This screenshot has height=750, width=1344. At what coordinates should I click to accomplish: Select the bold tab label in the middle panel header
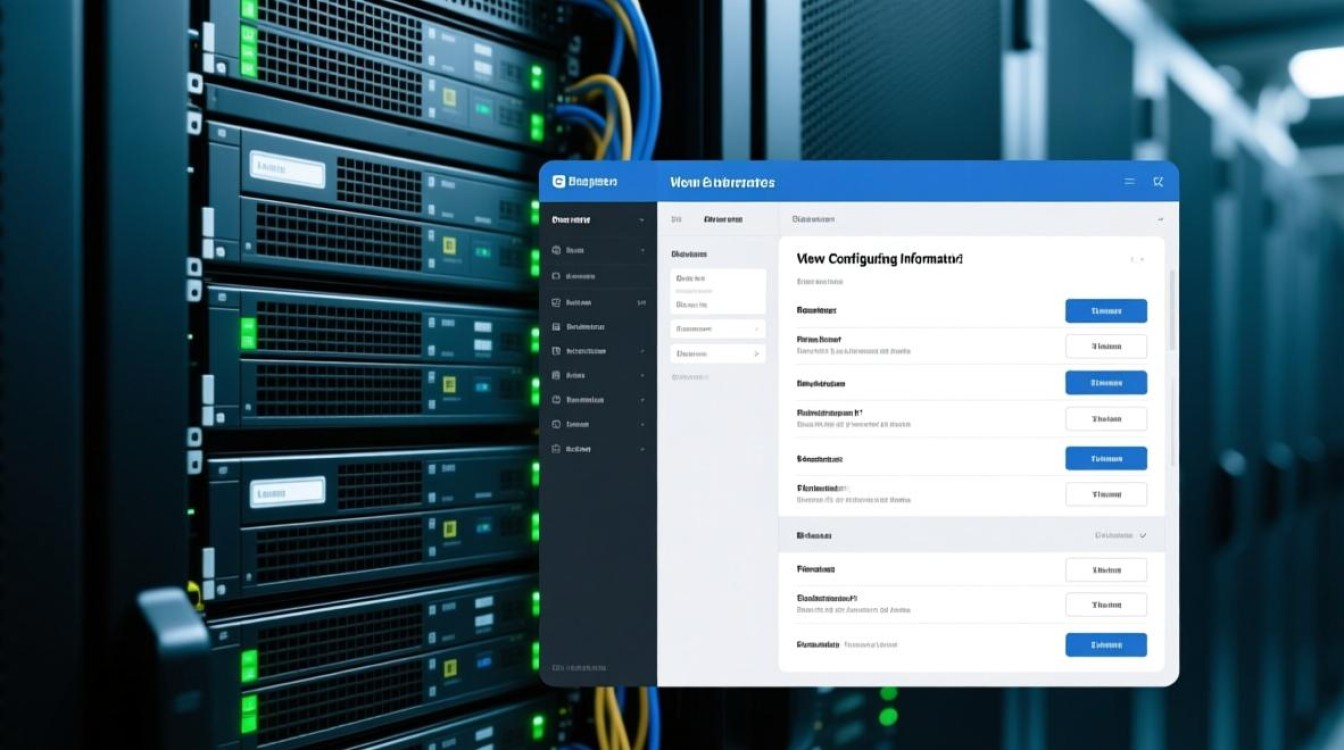coord(723,219)
